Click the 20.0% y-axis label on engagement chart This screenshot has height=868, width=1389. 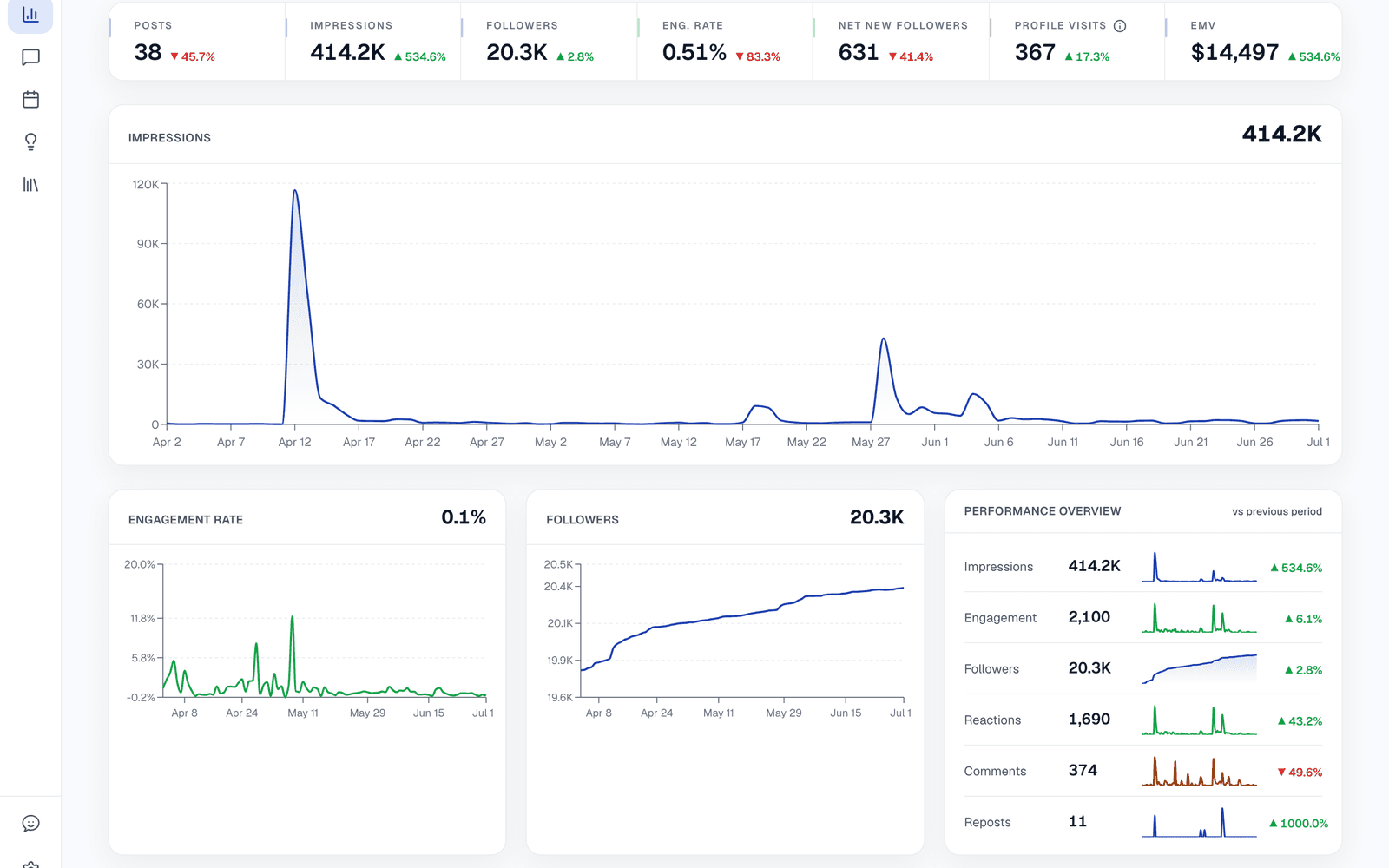tap(140, 564)
